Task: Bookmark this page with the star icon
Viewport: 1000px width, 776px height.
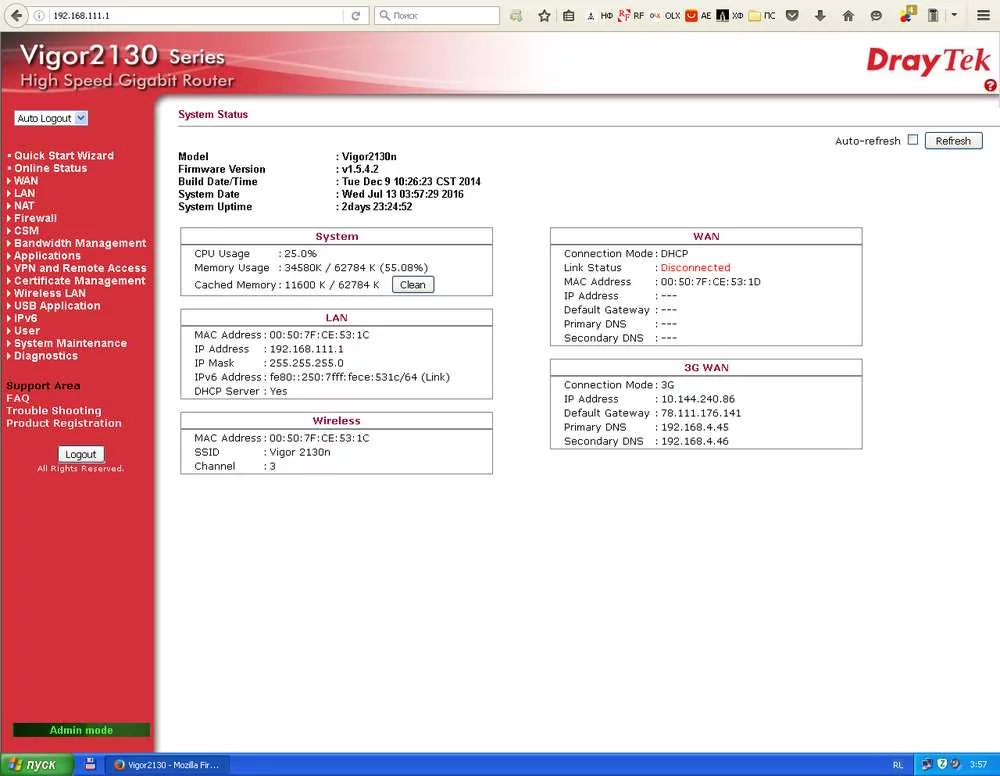Action: (544, 16)
